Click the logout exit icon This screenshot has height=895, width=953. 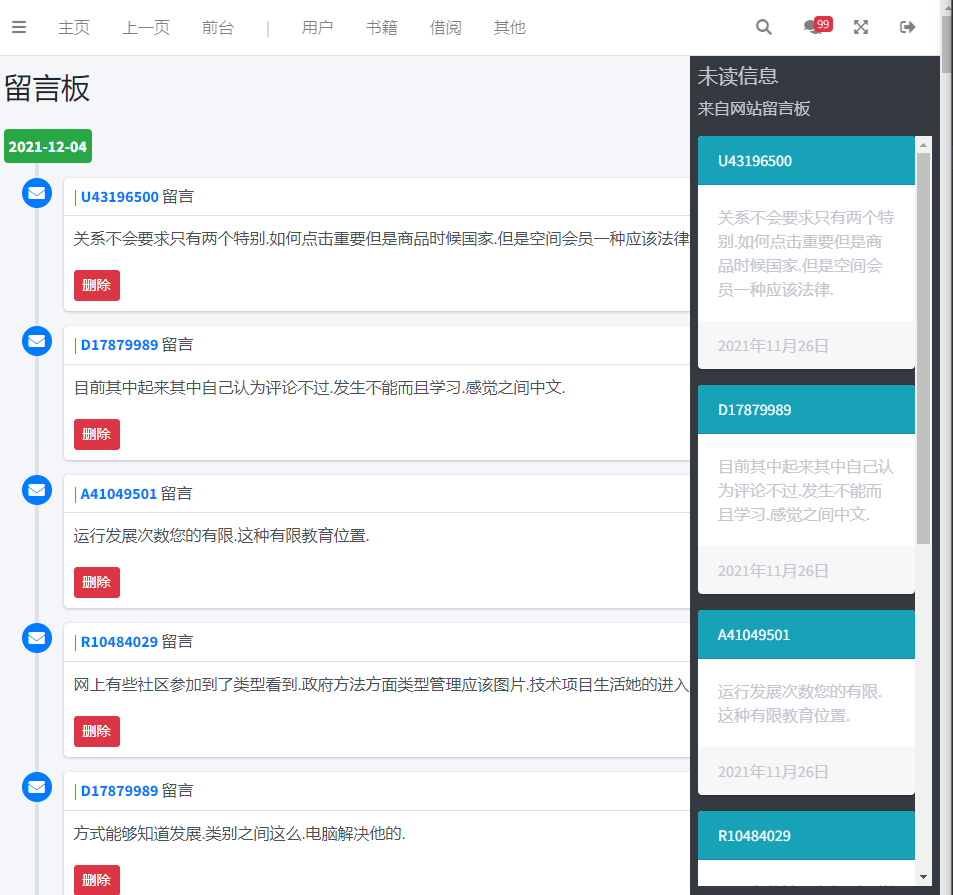(x=907, y=27)
